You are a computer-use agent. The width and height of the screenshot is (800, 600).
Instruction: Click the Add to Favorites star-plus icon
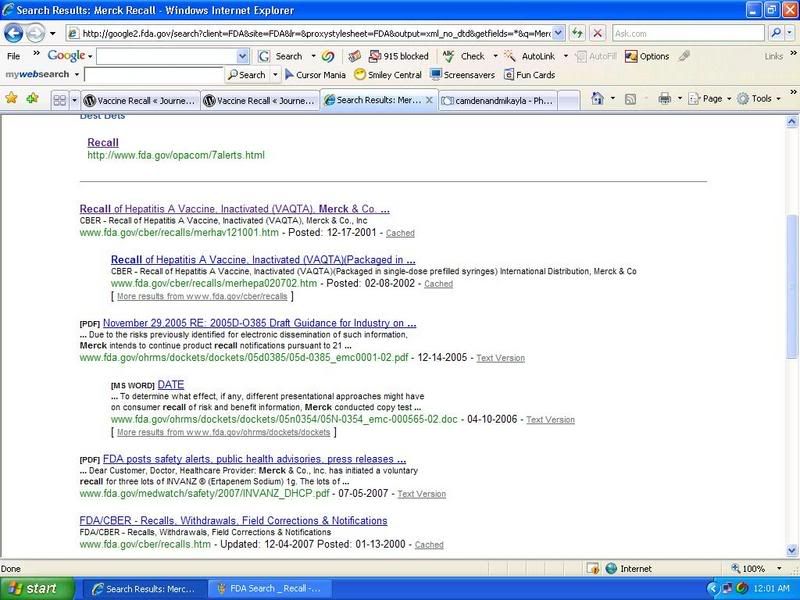pyautogui.click(x=32, y=98)
